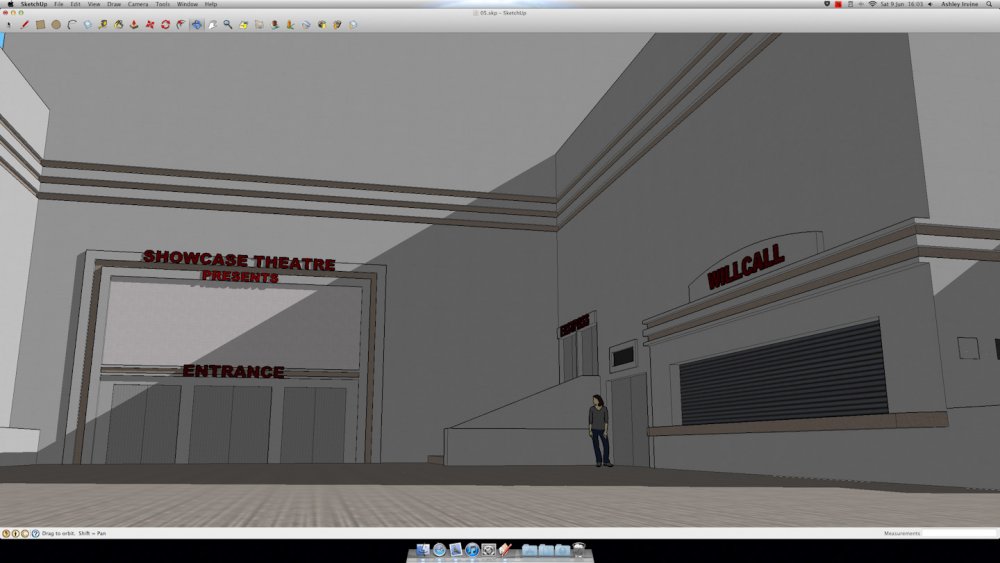Select the Orbit tool
Image resolution: width=1000 pixels, height=563 pixels.
pos(196,24)
